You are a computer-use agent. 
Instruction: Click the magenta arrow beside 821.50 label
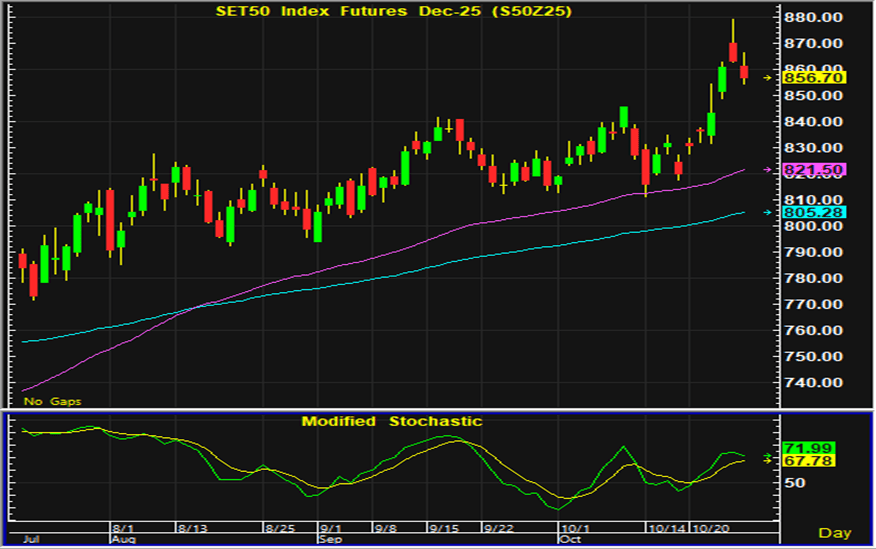767,170
